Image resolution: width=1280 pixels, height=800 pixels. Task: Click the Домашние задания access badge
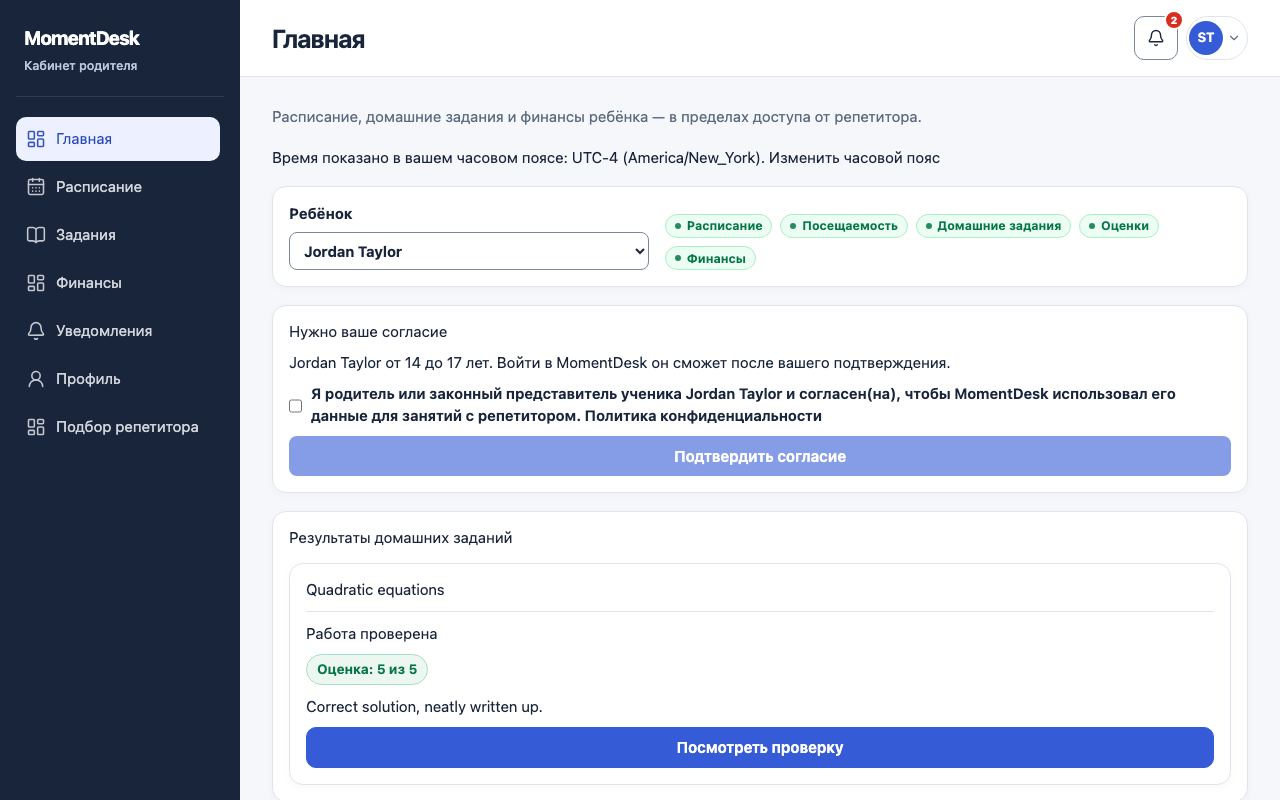click(993, 226)
